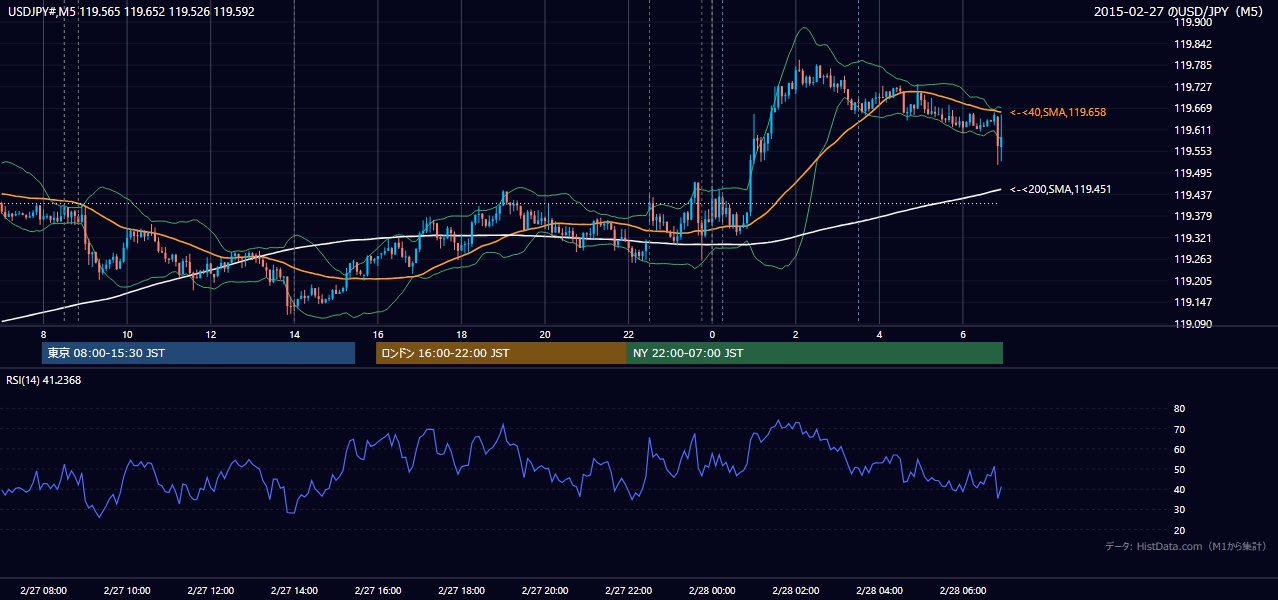Click hour tick 18 under the price chart
1278x600 pixels.
(x=461, y=333)
